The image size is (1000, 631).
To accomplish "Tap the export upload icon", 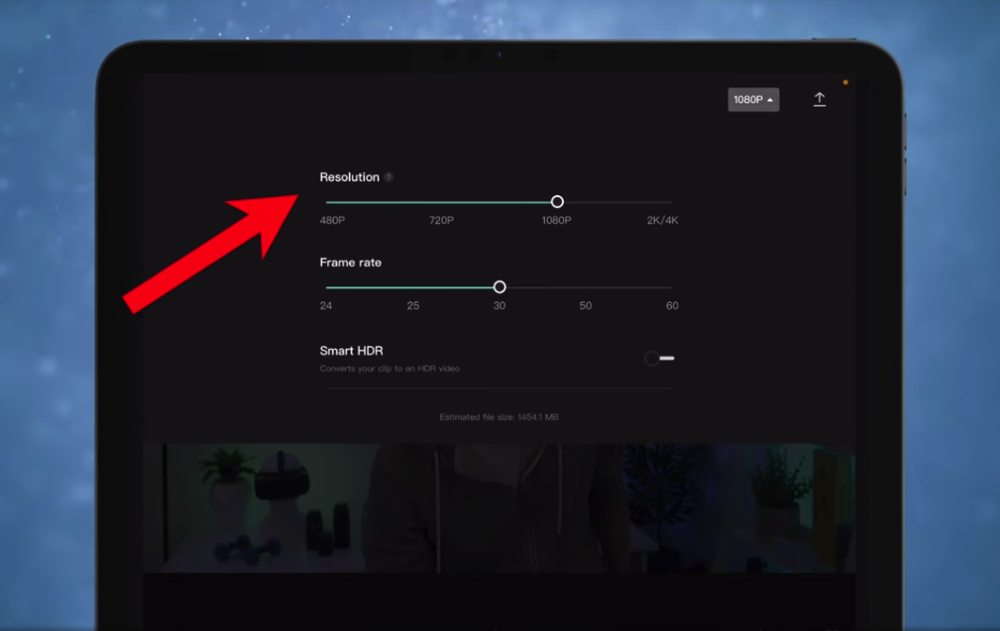I will [x=820, y=99].
